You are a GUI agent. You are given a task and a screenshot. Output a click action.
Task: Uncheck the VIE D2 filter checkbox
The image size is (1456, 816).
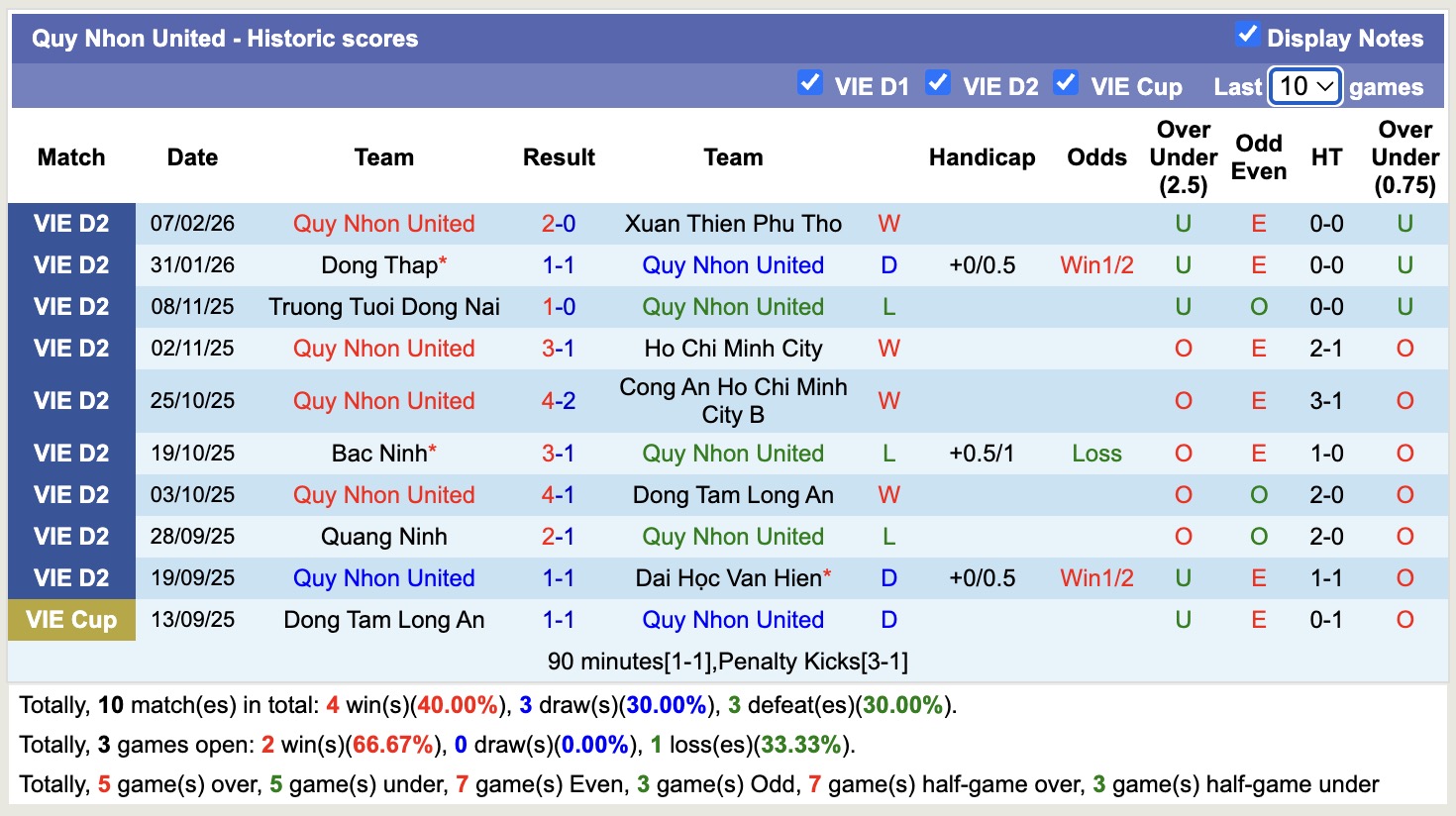click(x=939, y=85)
